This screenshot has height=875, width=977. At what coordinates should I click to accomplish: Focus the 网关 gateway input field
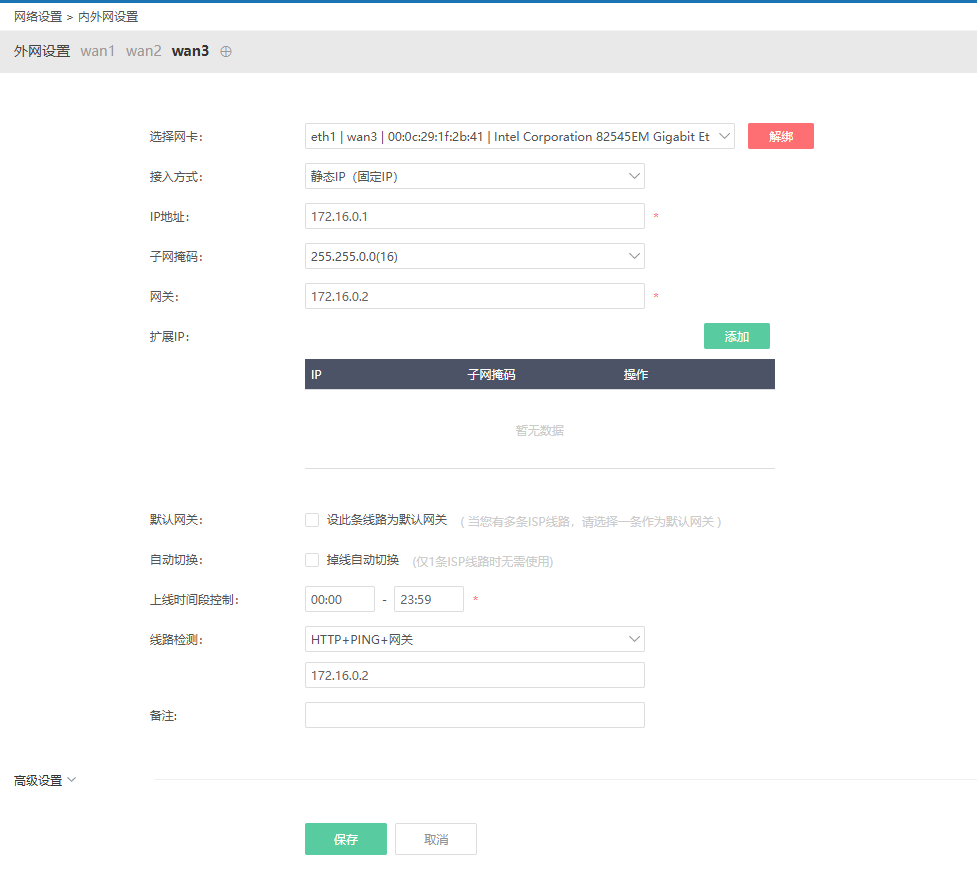tap(474, 297)
